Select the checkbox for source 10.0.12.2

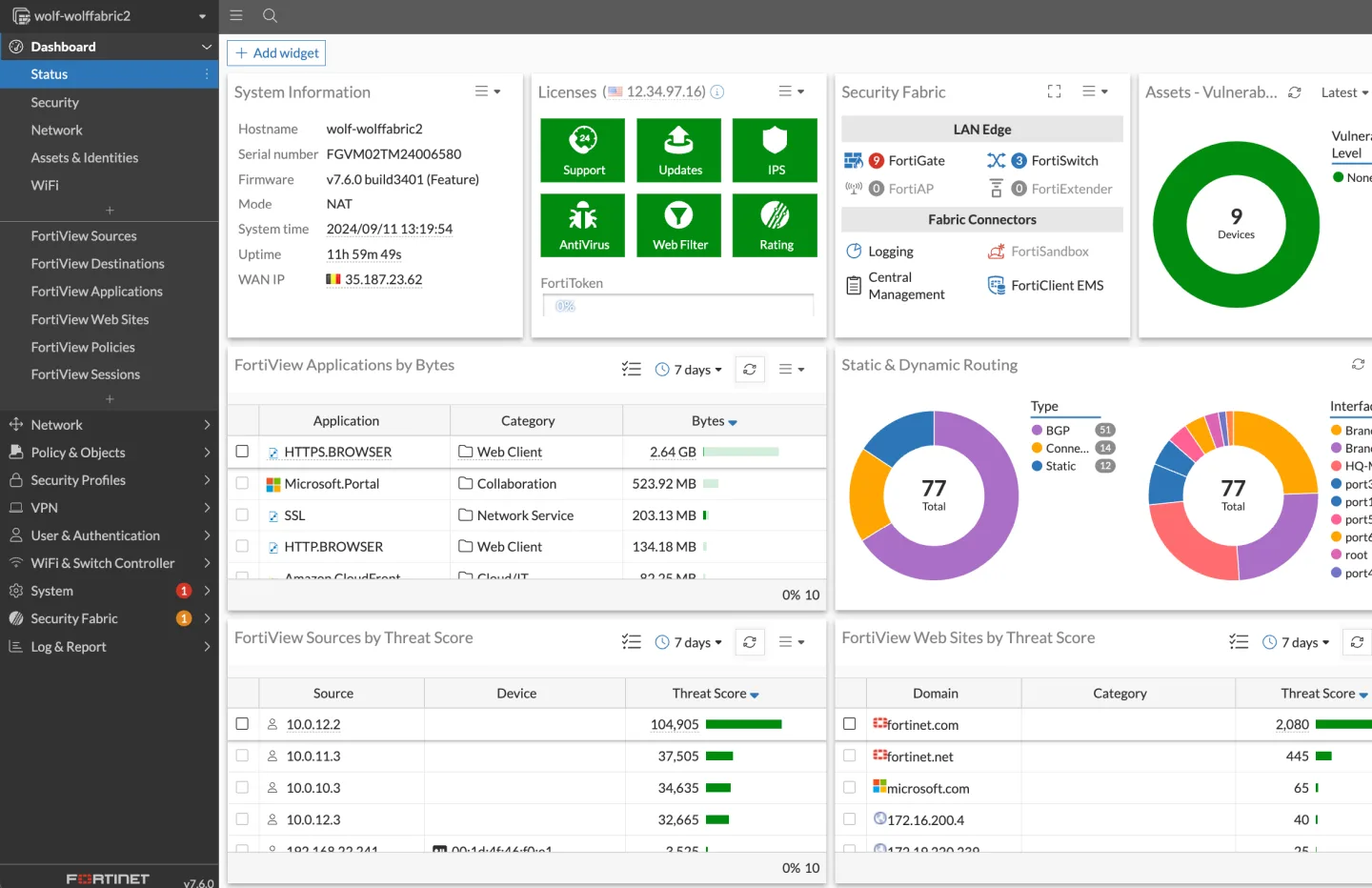point(242,724)
